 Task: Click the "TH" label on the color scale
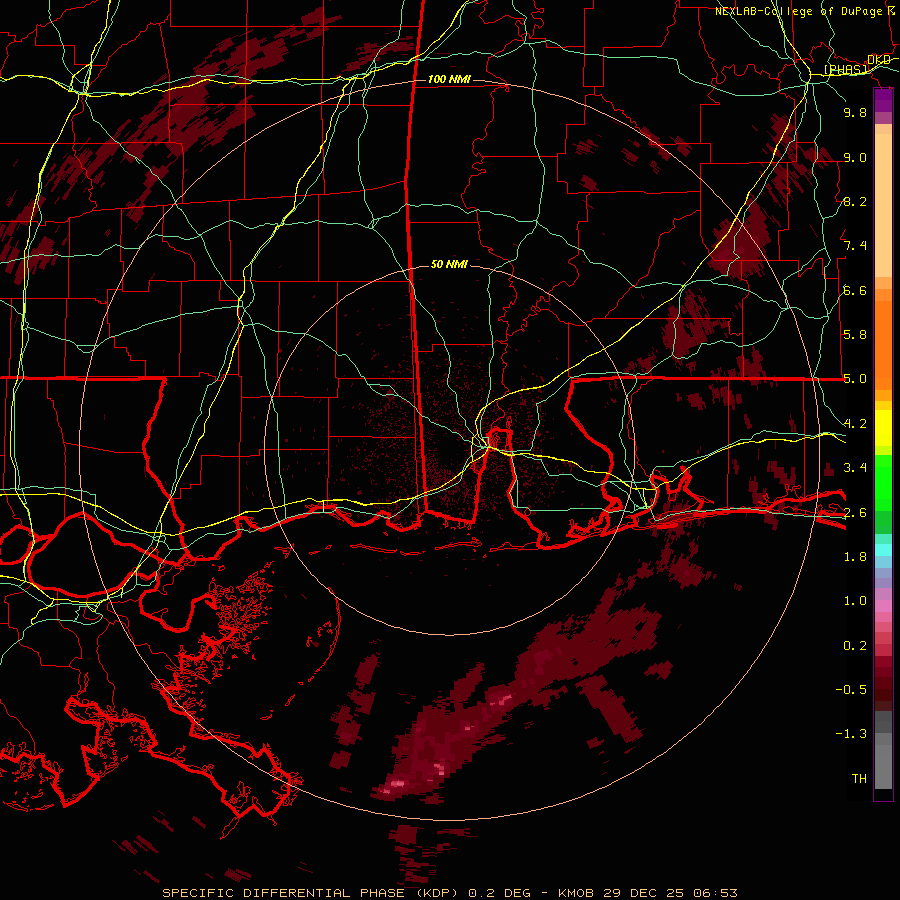pyautogui.click(x=859, y=779)
